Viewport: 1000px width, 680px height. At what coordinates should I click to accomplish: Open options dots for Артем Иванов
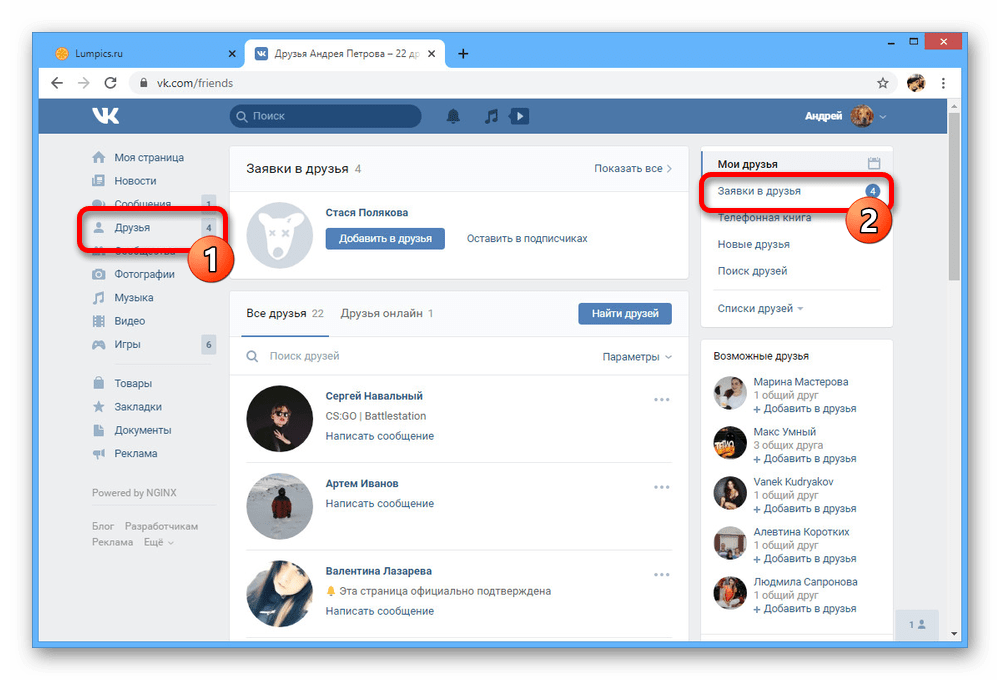coord(661,487)
